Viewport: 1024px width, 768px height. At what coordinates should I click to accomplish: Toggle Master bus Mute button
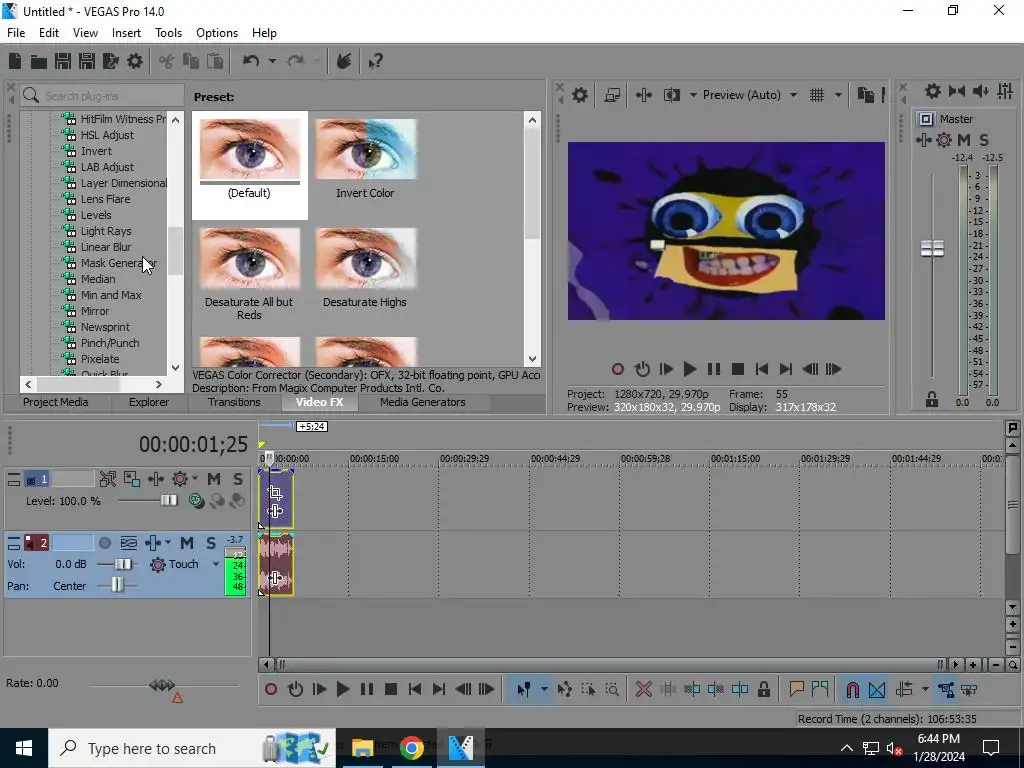click(x=964, y=140)
